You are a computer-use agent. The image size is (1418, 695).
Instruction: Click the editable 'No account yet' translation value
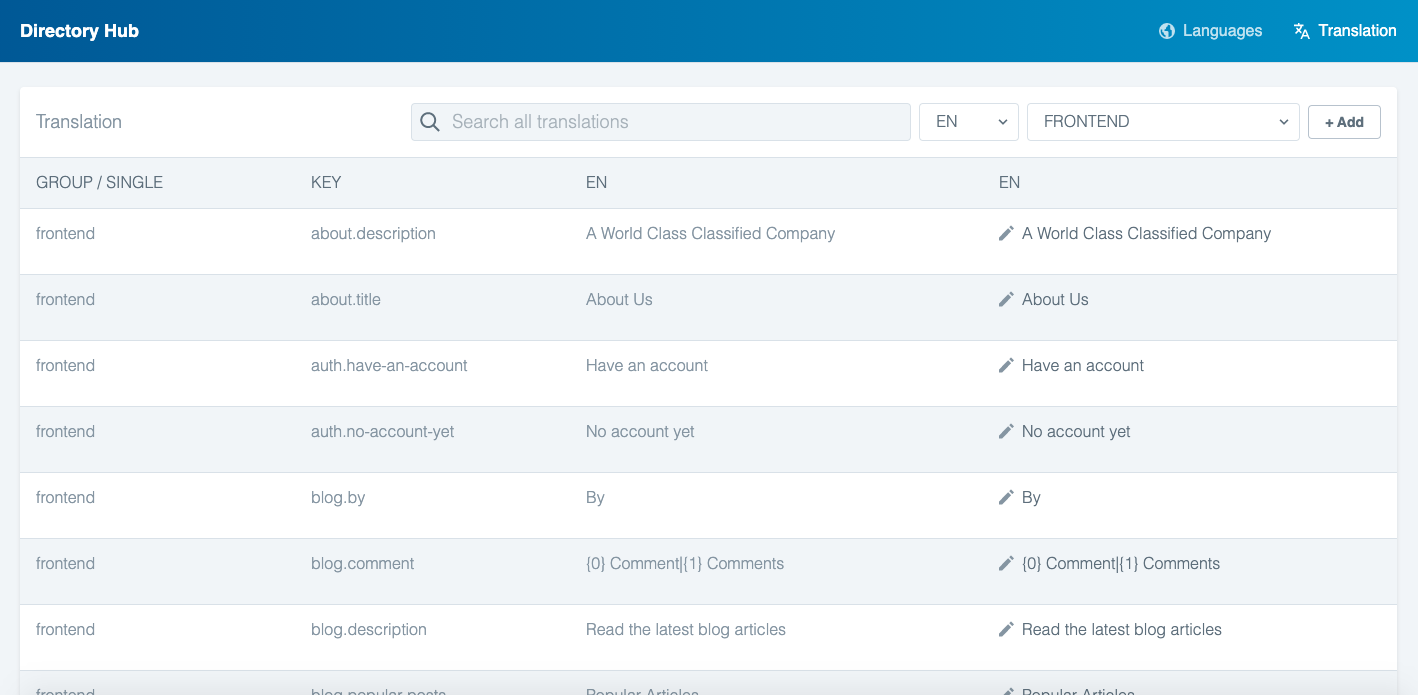(x=1076, y=431)
